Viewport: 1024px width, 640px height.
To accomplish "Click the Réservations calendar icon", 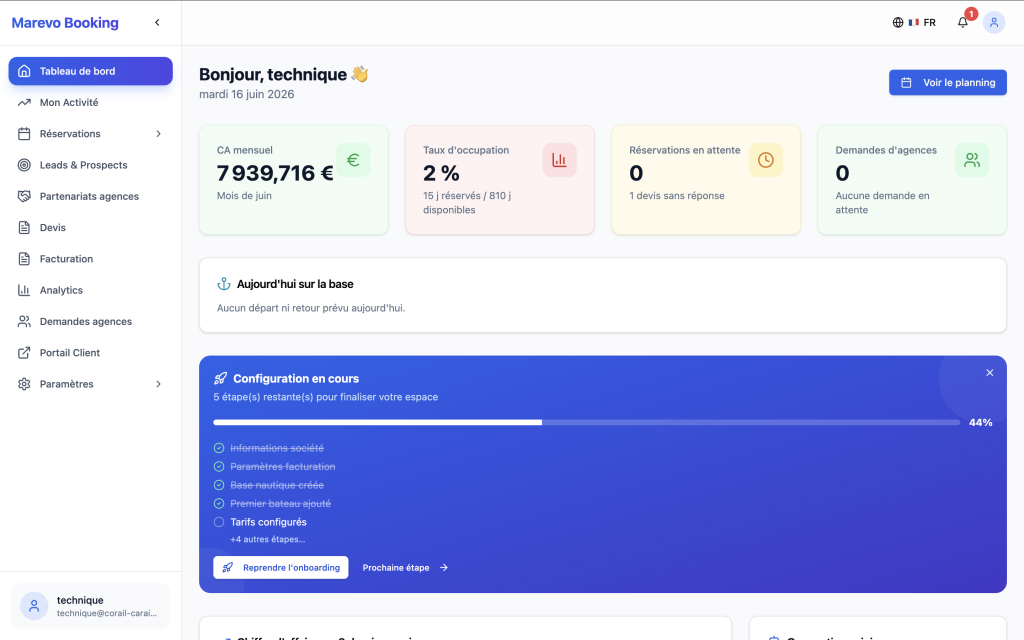I will click(24, 134).
